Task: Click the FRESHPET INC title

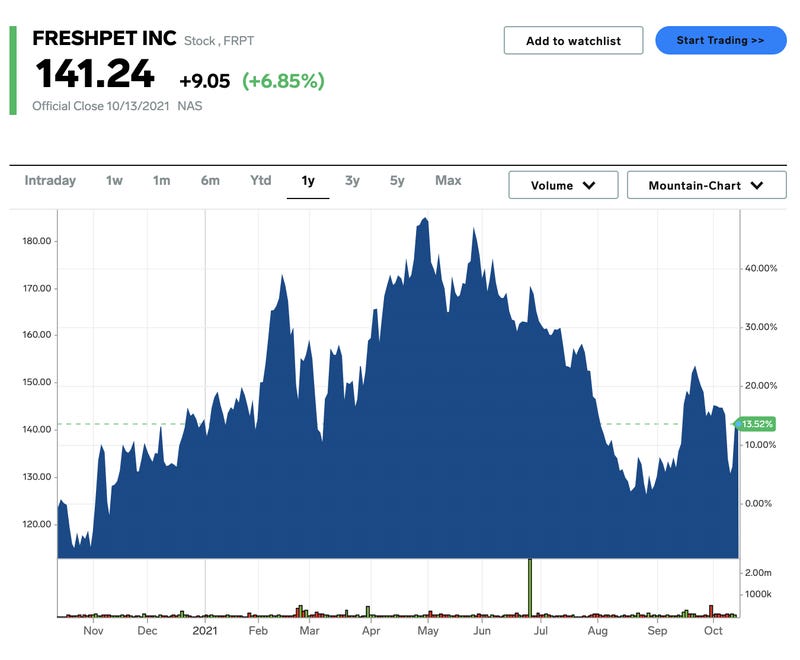Action: pyautogui.click(x=104, y=38)
